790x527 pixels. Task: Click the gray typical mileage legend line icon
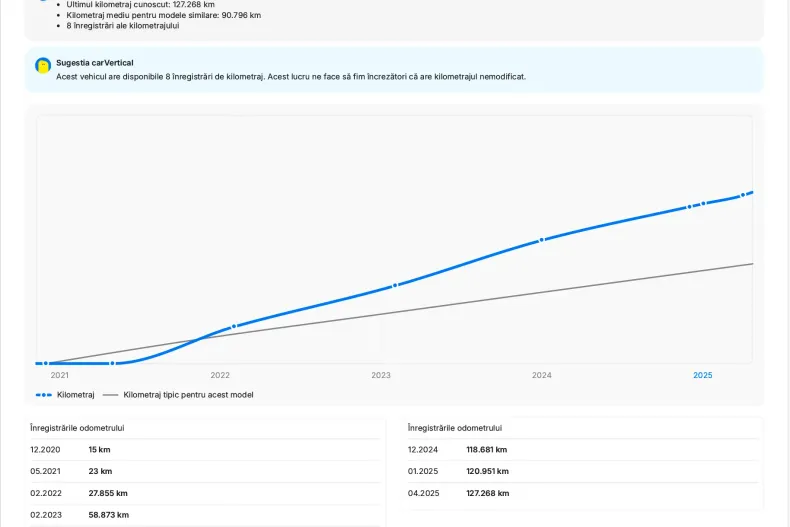point(110,395)
